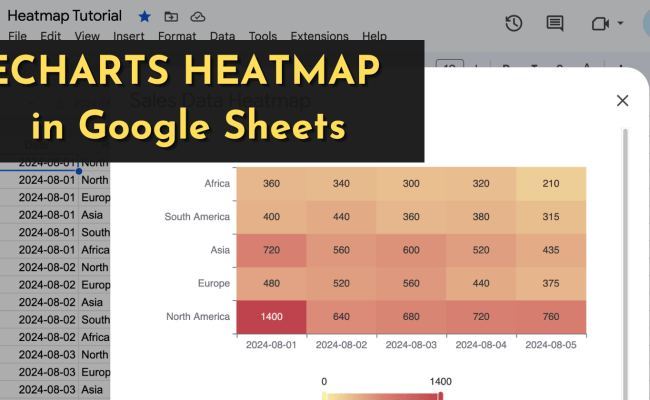This screenshot has height=400, width=650.
Task: Star the Heatmap Tutorial document
Action: pos(144,17)
